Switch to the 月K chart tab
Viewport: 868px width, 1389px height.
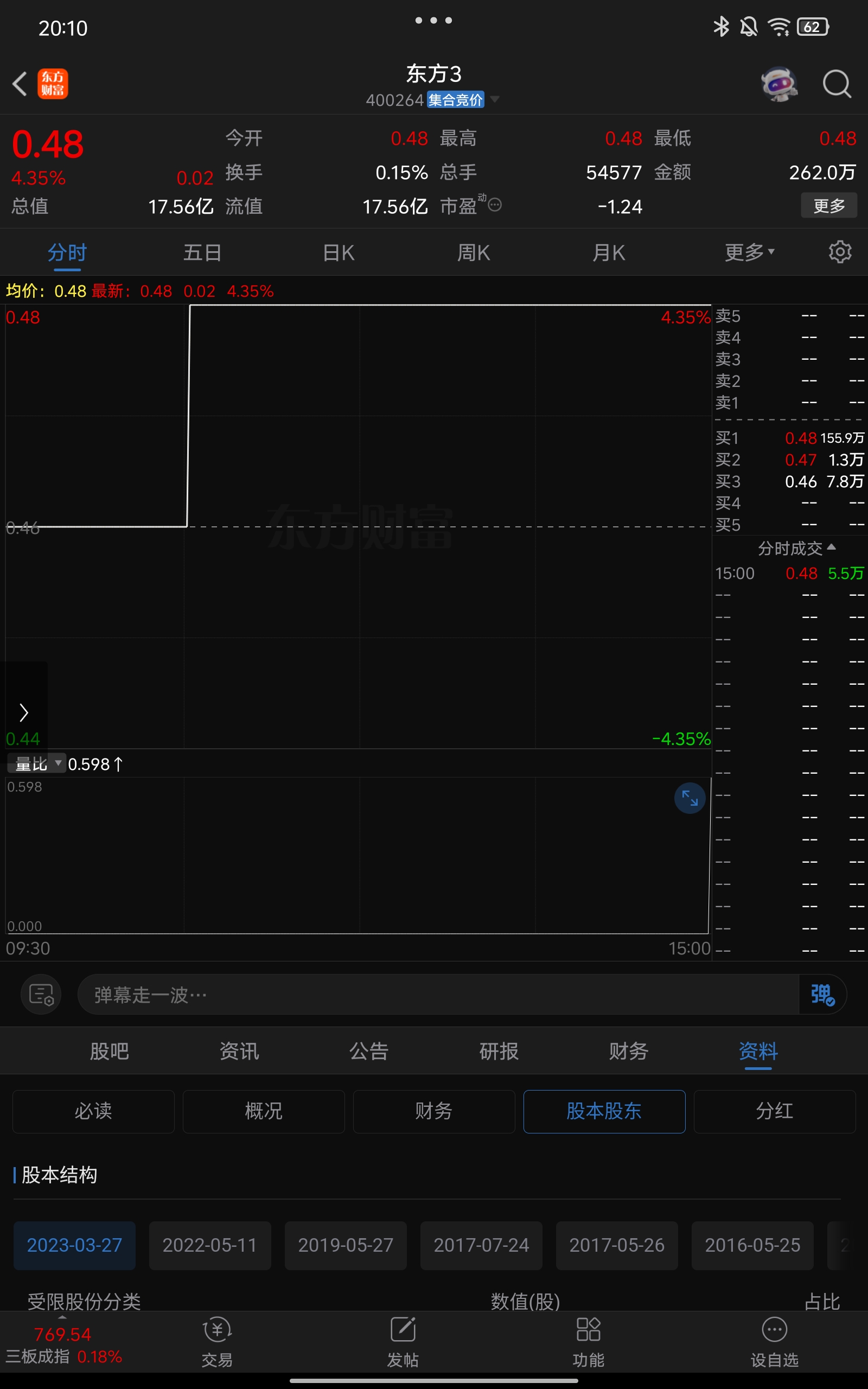tap(609, 252)
